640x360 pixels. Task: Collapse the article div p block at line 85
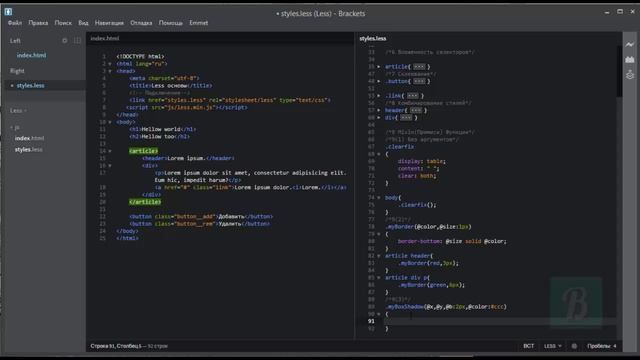[x=379, y=278]
